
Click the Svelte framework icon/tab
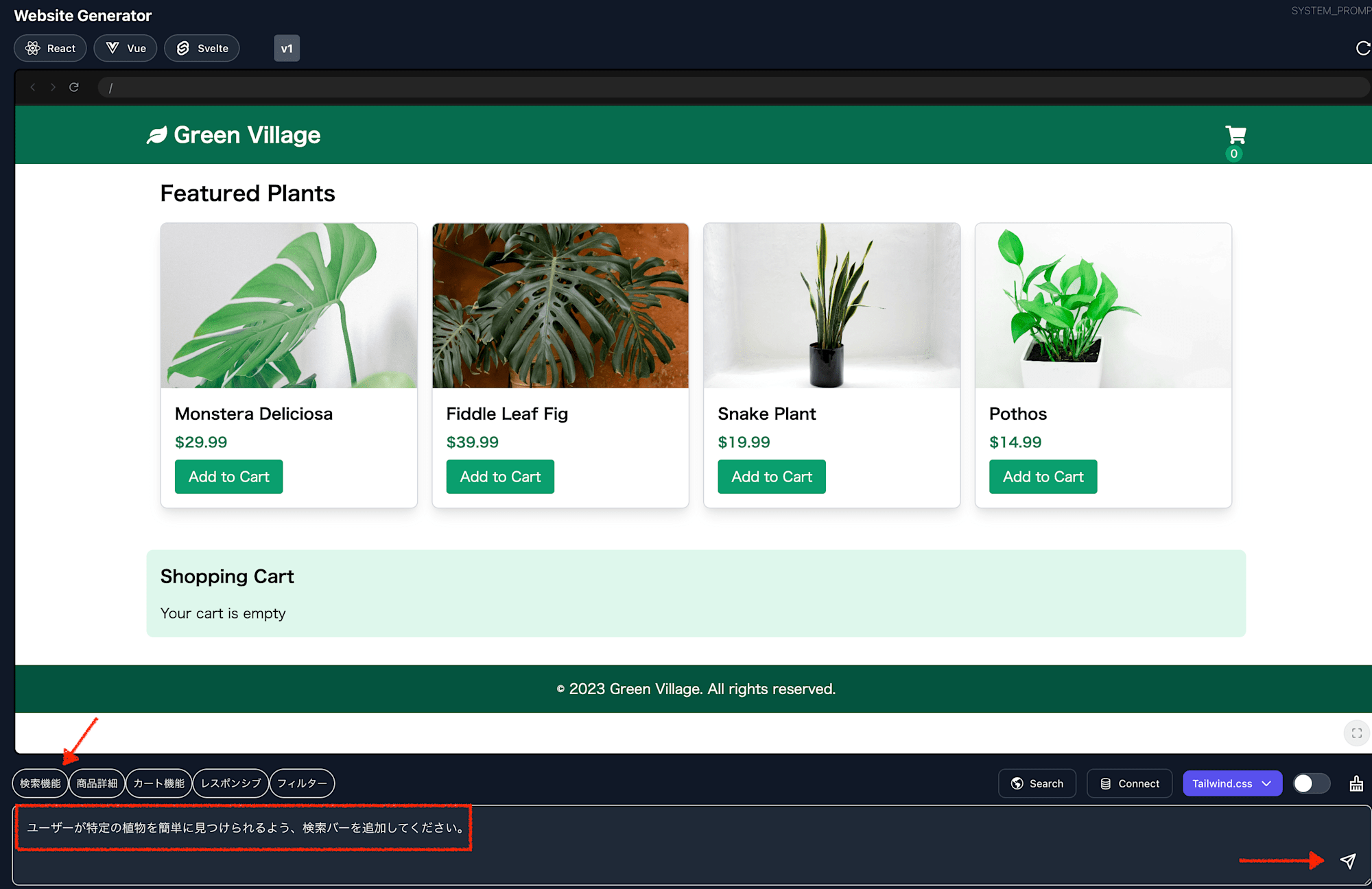[203, 47]
